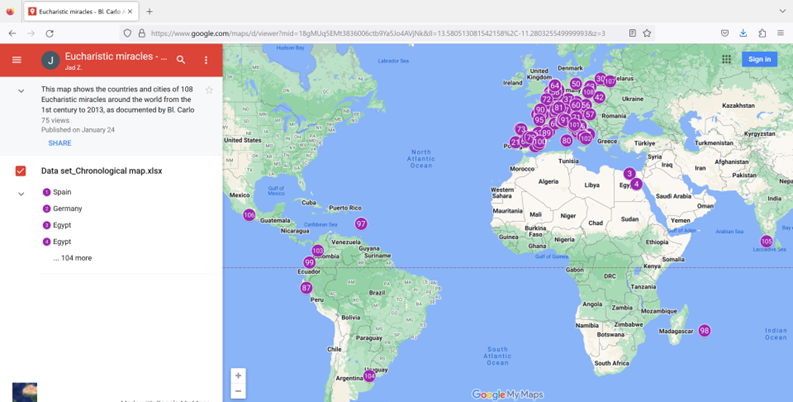Click map marker 106 in Mexico
This screenshot has width=793, height=402.
pyautogui.click(x=249, y=215)
